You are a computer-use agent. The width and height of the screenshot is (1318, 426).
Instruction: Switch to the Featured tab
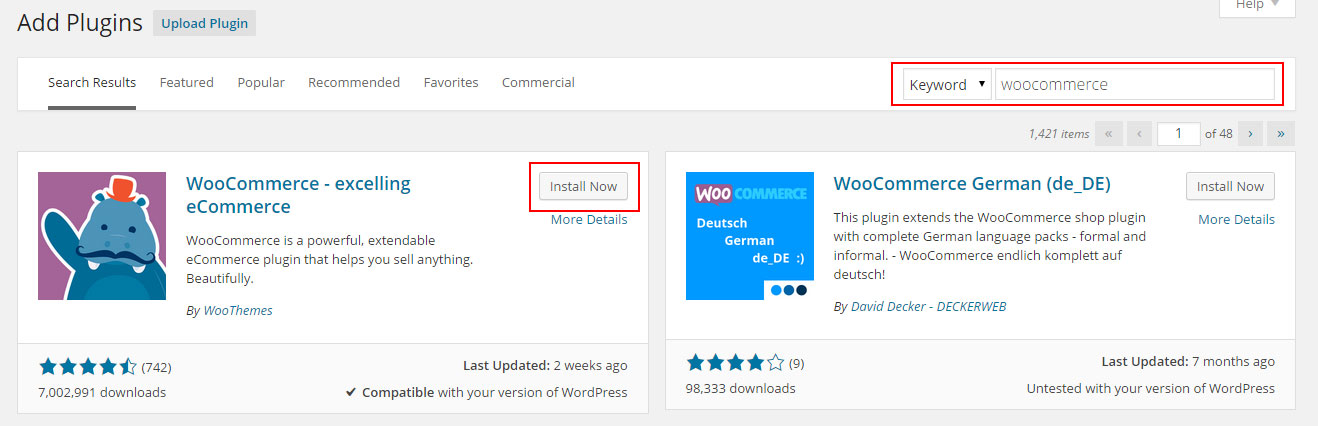pyautogui.click(x=186, y=83)
